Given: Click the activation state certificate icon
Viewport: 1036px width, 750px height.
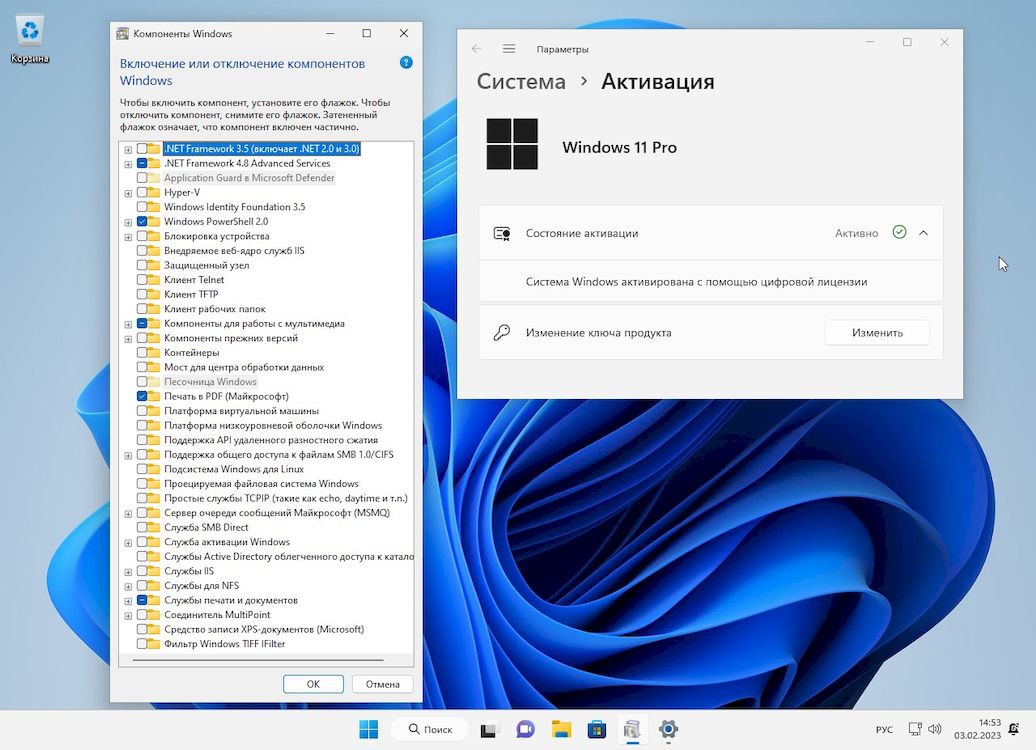Looking at the screenshot, I should tap(502, 233).
